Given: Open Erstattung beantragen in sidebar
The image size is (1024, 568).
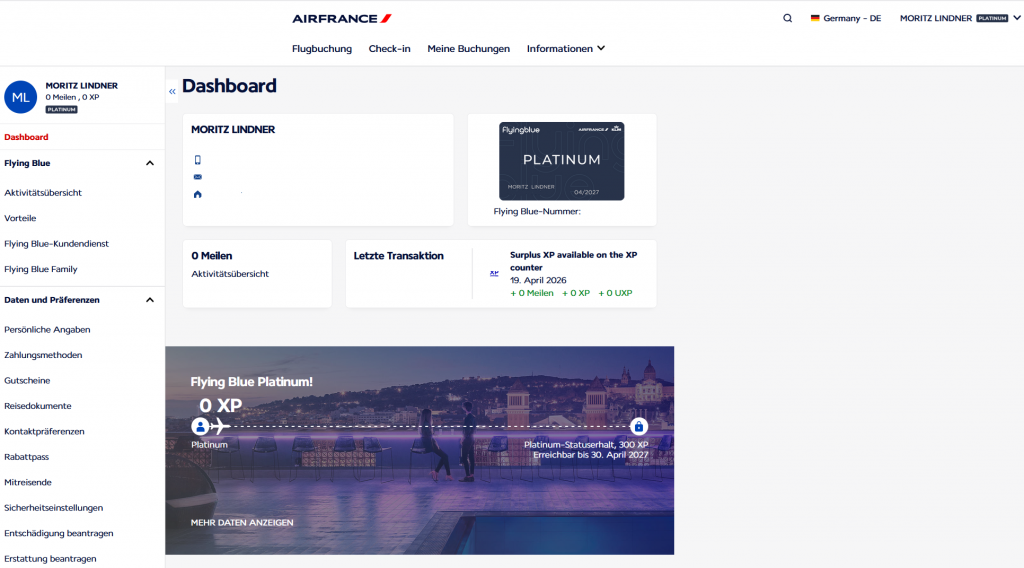Looking at the screenshot, I should coord(50,559).
